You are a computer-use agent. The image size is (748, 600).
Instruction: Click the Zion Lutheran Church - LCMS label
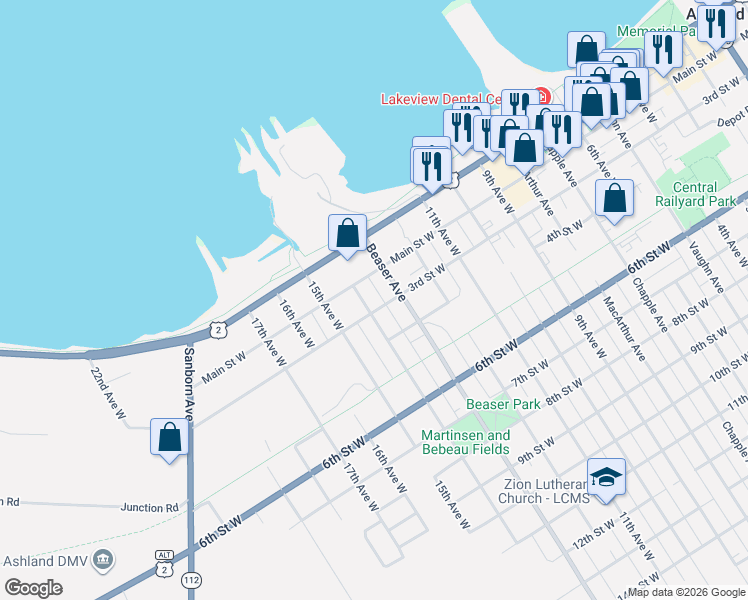pos(544,491)
